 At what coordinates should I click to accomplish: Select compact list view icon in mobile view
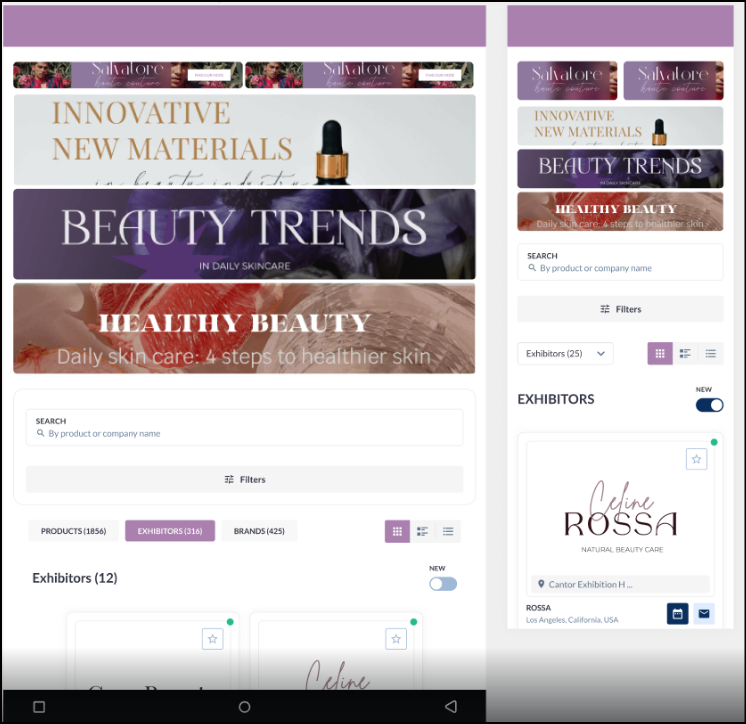[711, 353]
